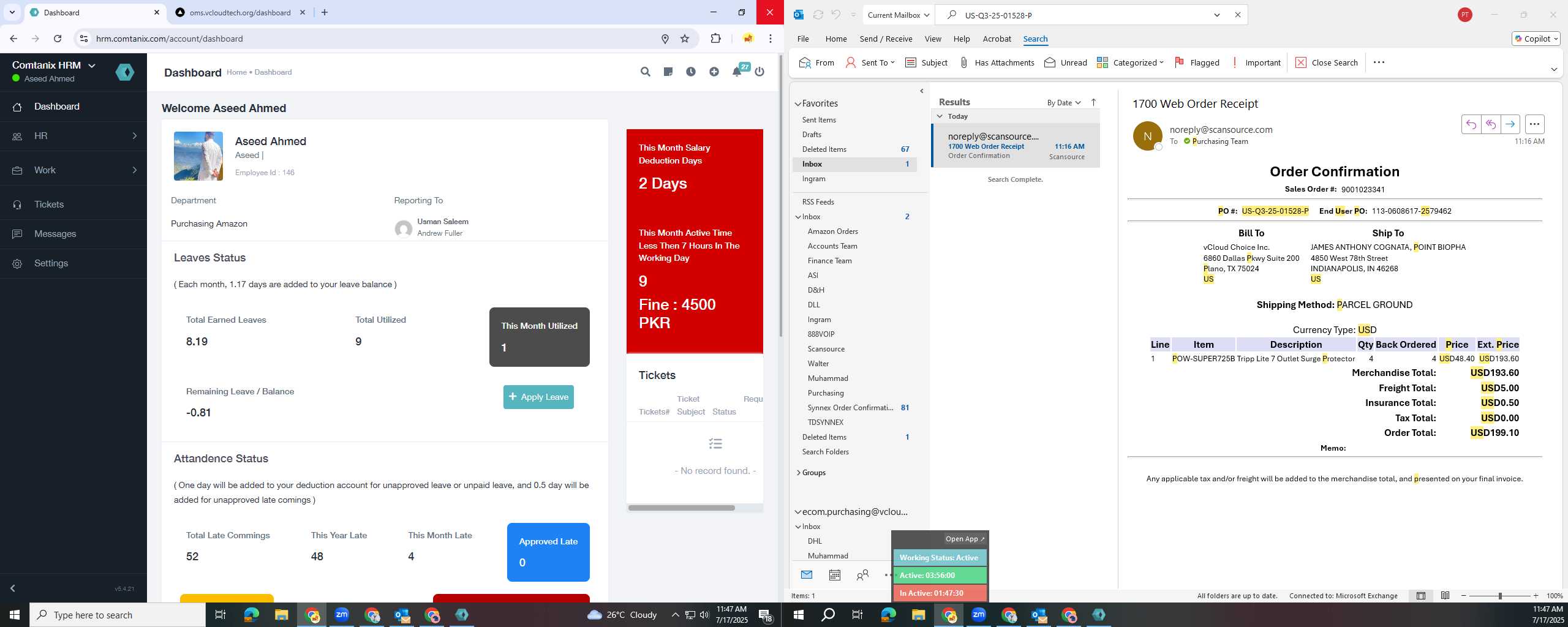Expand the HR menu in sidebar

point(73,136)
